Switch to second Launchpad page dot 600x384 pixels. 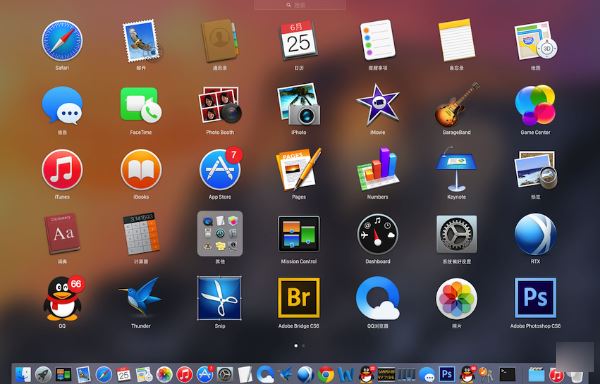pos(303,346)
